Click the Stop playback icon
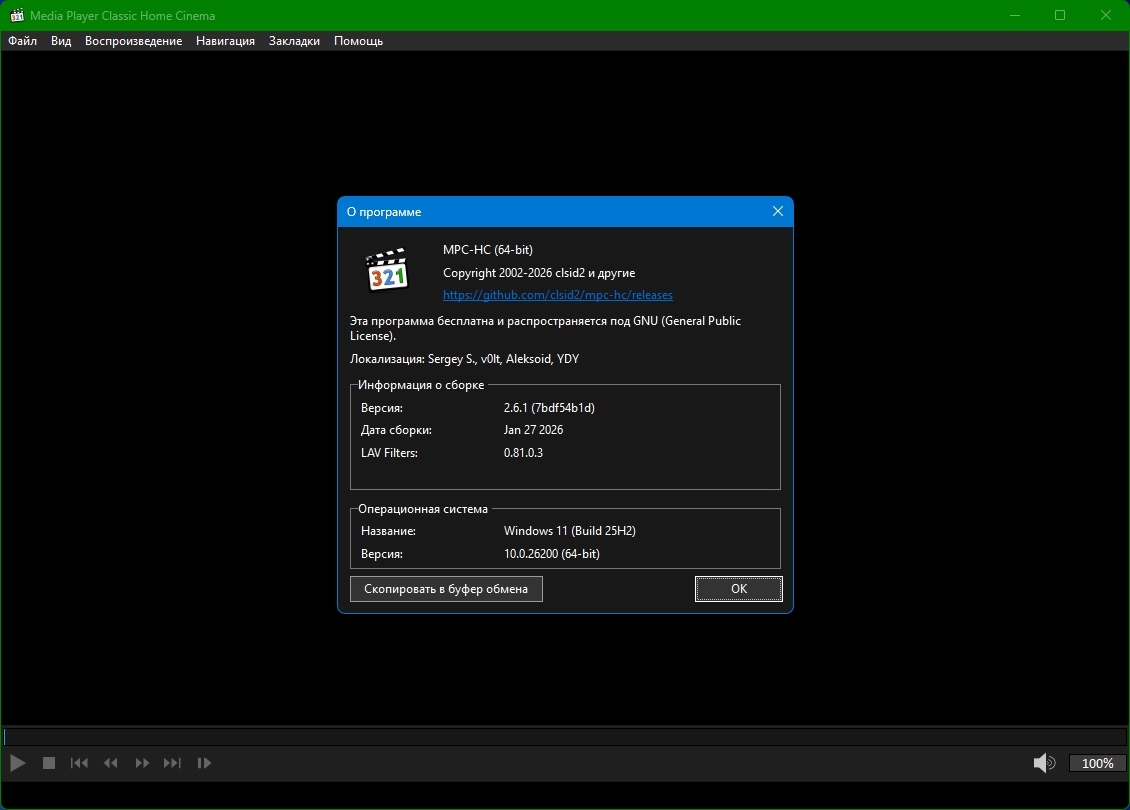This screenshot has height=810, width=1130. [x=48, y=763]
